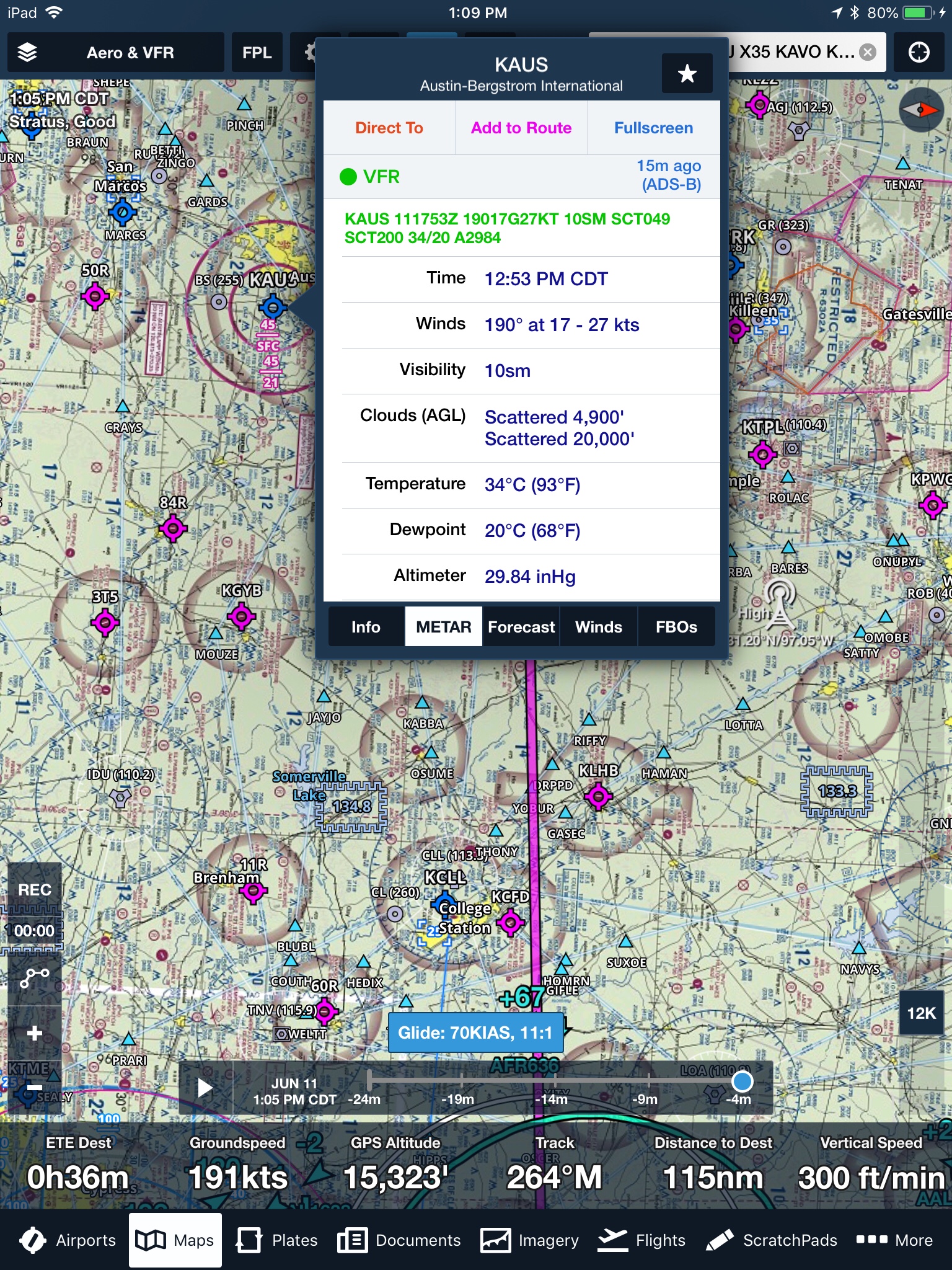
Task: Open the map layers selector icon
Action: [x=27, y=53]
